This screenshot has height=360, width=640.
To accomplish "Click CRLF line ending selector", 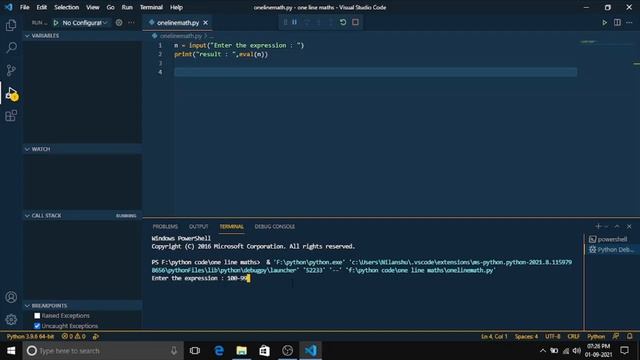I will tap(573, 336).
